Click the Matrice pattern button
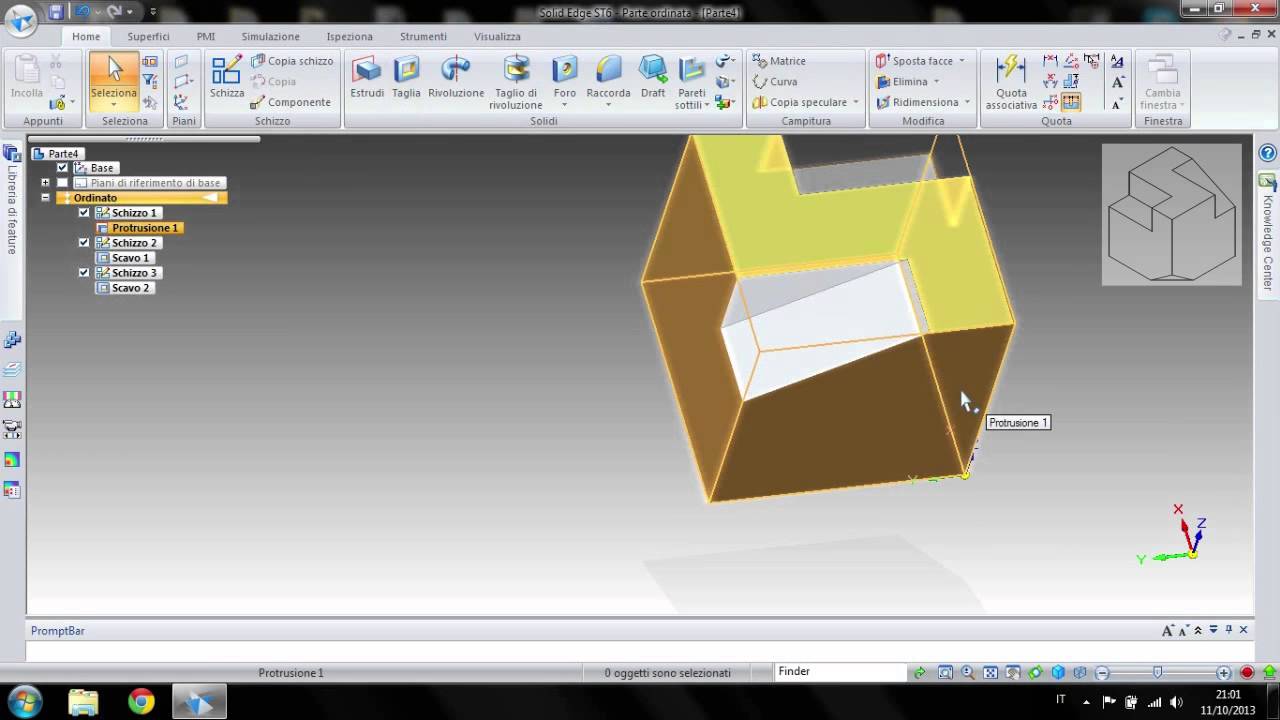 (x=779, y=61)
